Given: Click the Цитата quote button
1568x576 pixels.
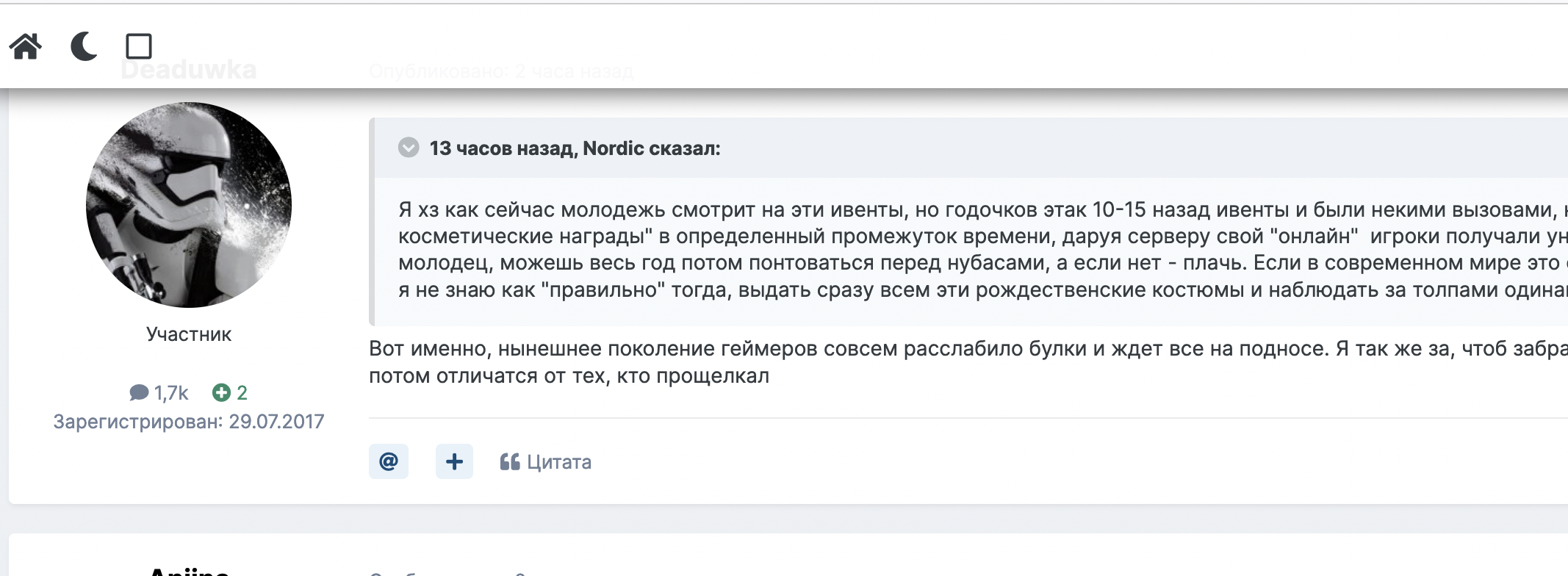Looking at the screenshot, I should click(x=546, y=462).
